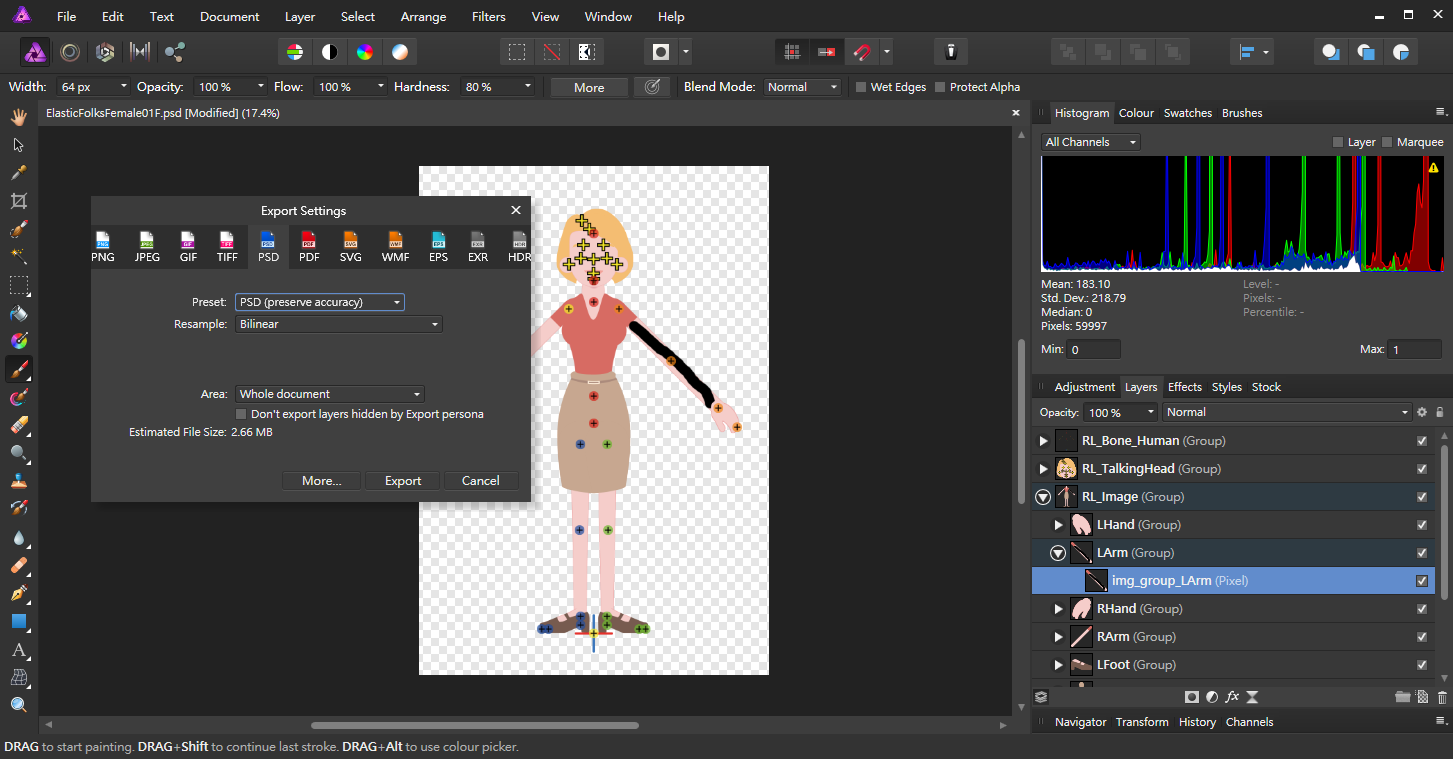Apply Auto Contrast from toolbar
The width and height of the screenshot is (1453, 759).
click(329, 52)
